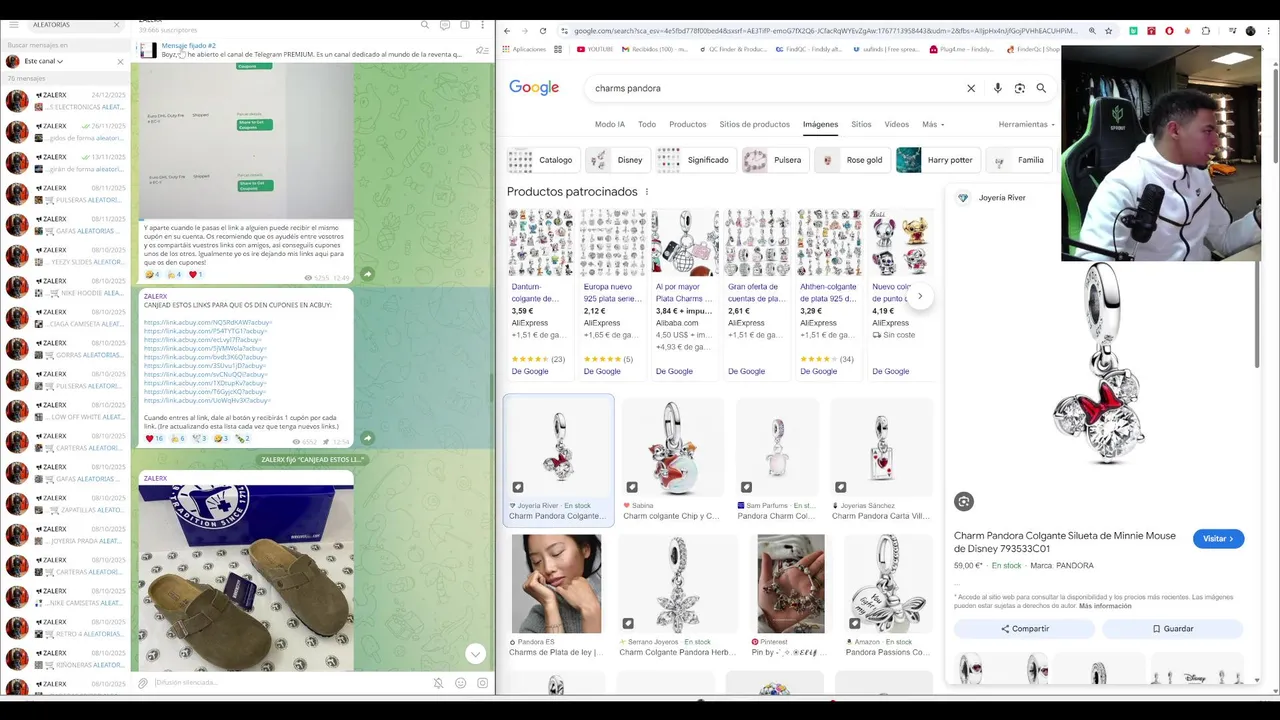Toggle channel notifications bell icon
The image size is (1280, 720).
point(438,683)
